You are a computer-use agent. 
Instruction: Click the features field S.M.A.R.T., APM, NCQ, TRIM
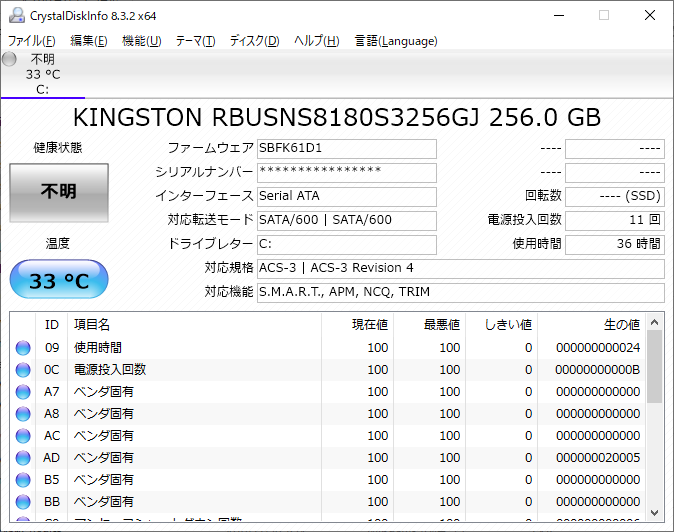coord(461,293)
